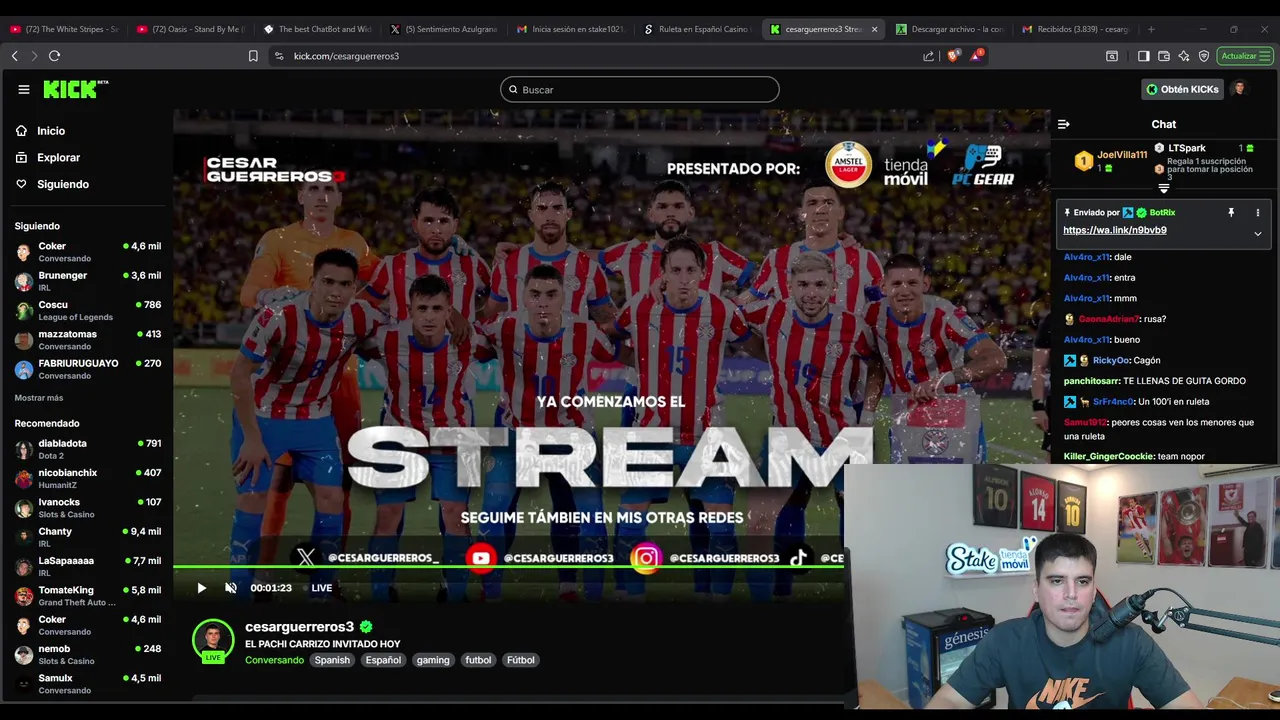Select the gaming tag
This screenshot has width=1280, height=720.
click(x=433, y=660)
